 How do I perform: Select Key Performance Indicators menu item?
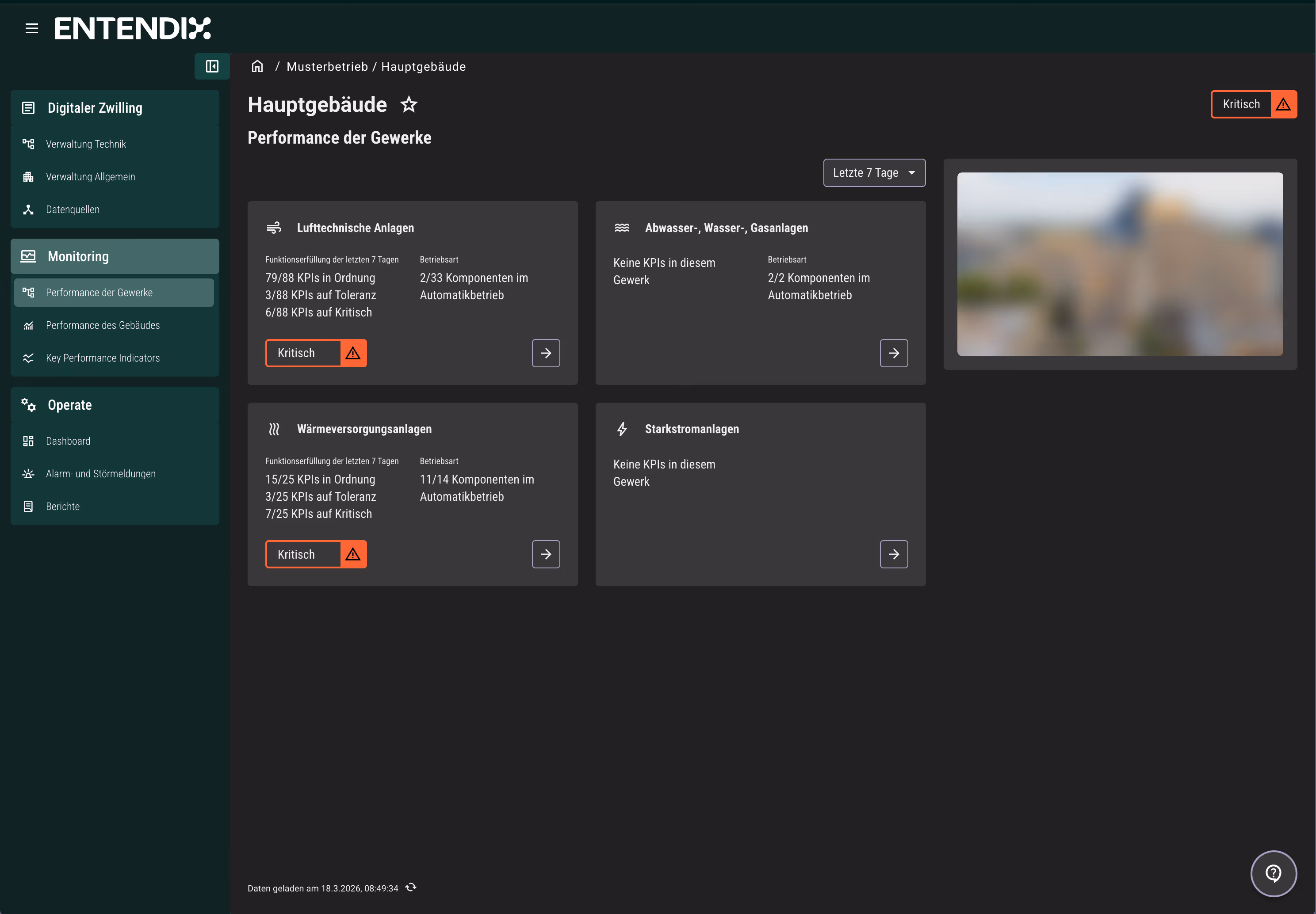[103, 358]
